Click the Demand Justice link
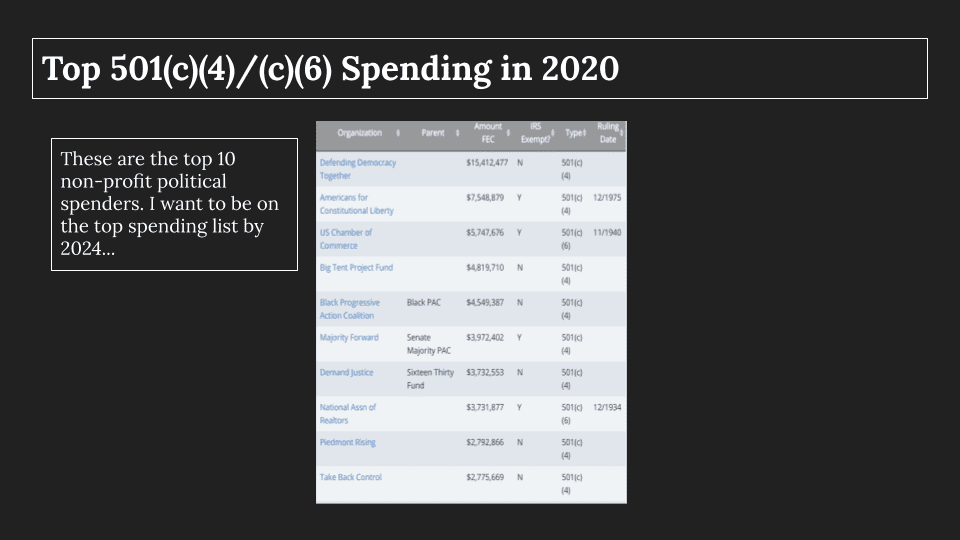The width and height of the screenshot is (960, 540). tap(346, 372)
